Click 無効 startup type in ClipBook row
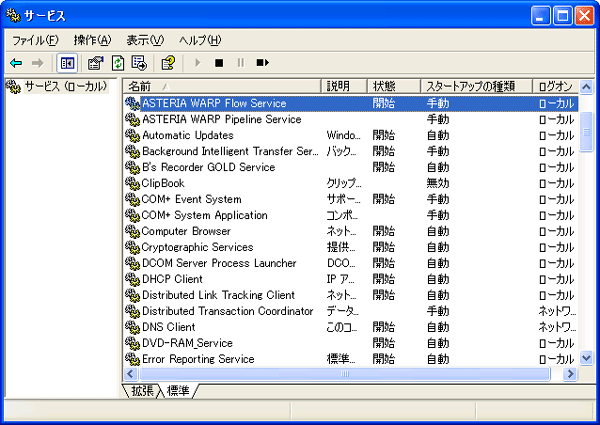 [438, 183]
